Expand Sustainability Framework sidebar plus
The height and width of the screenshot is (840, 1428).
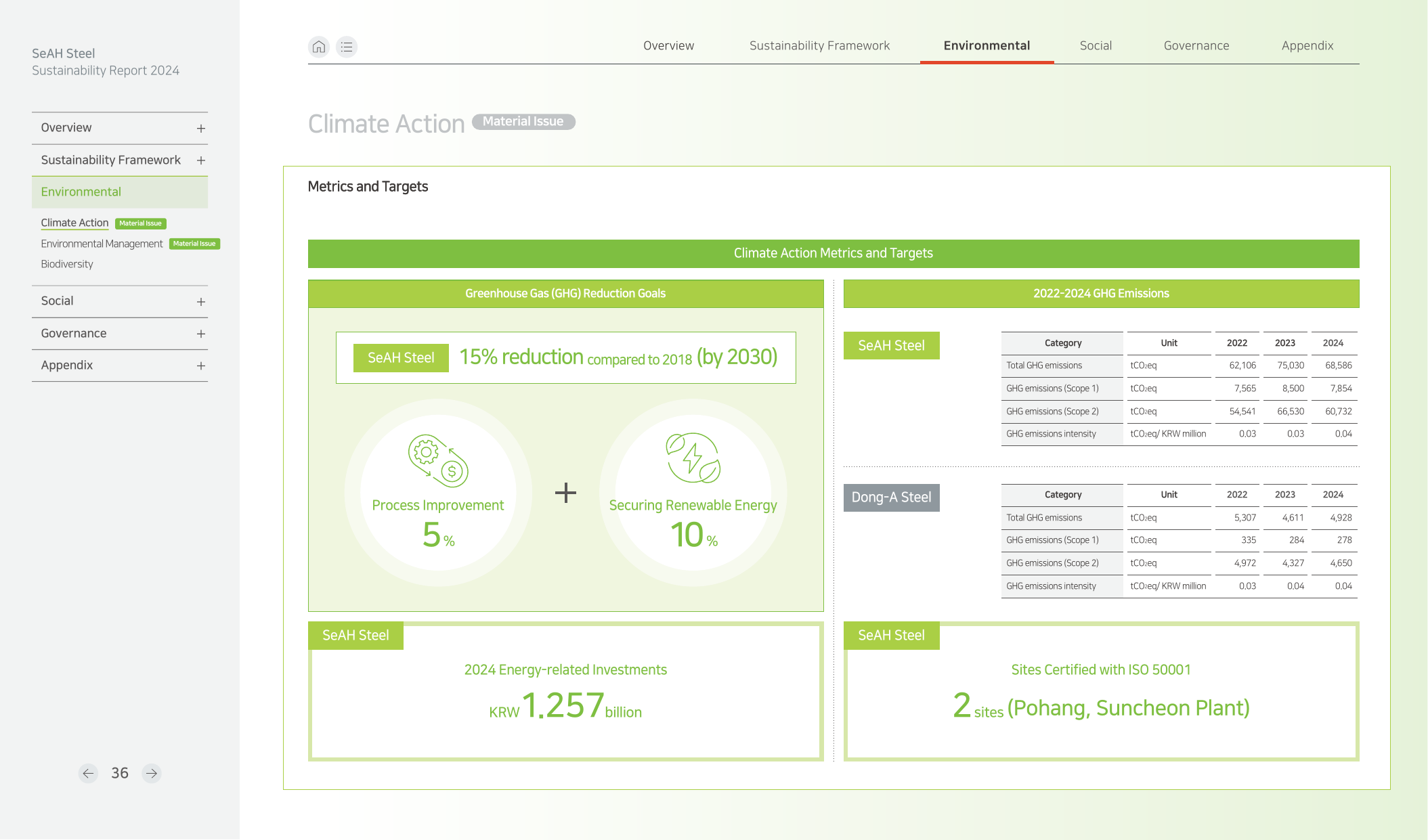point(201,160)
